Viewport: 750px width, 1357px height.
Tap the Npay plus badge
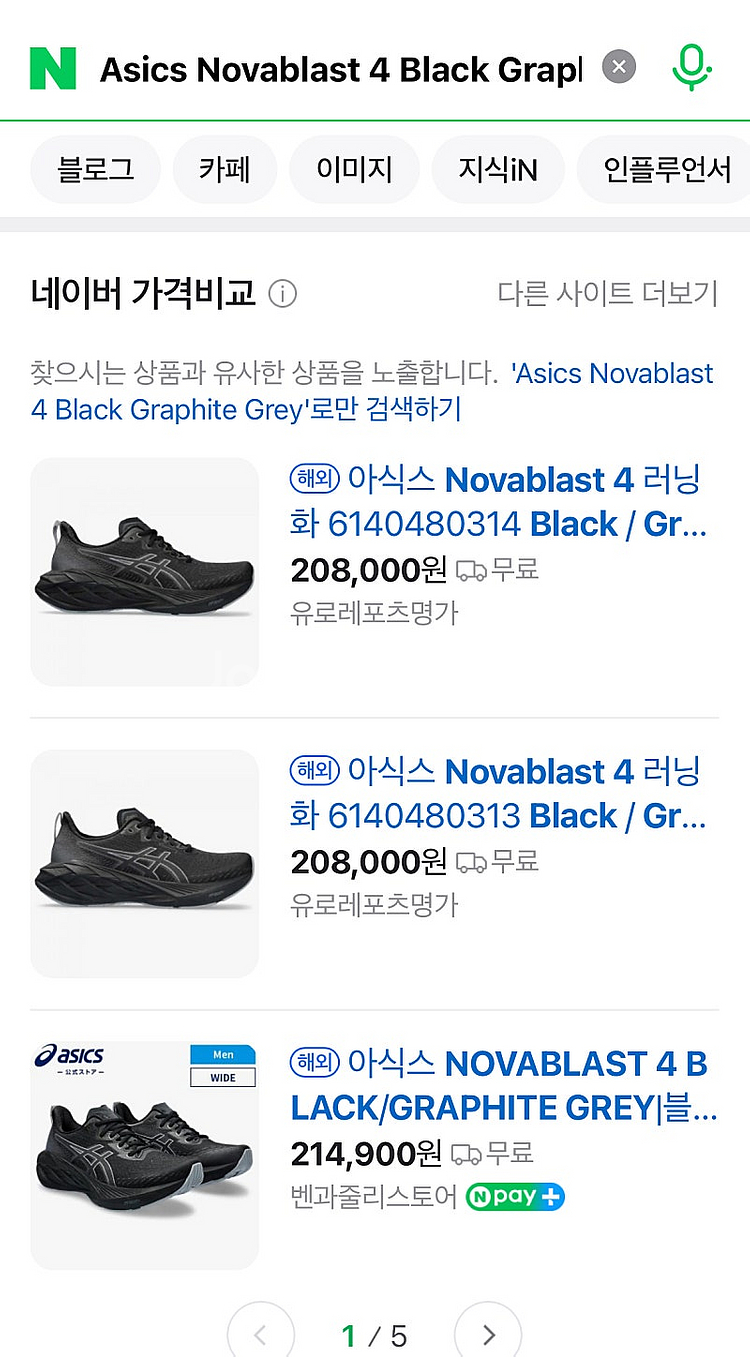pos(515,1196)
